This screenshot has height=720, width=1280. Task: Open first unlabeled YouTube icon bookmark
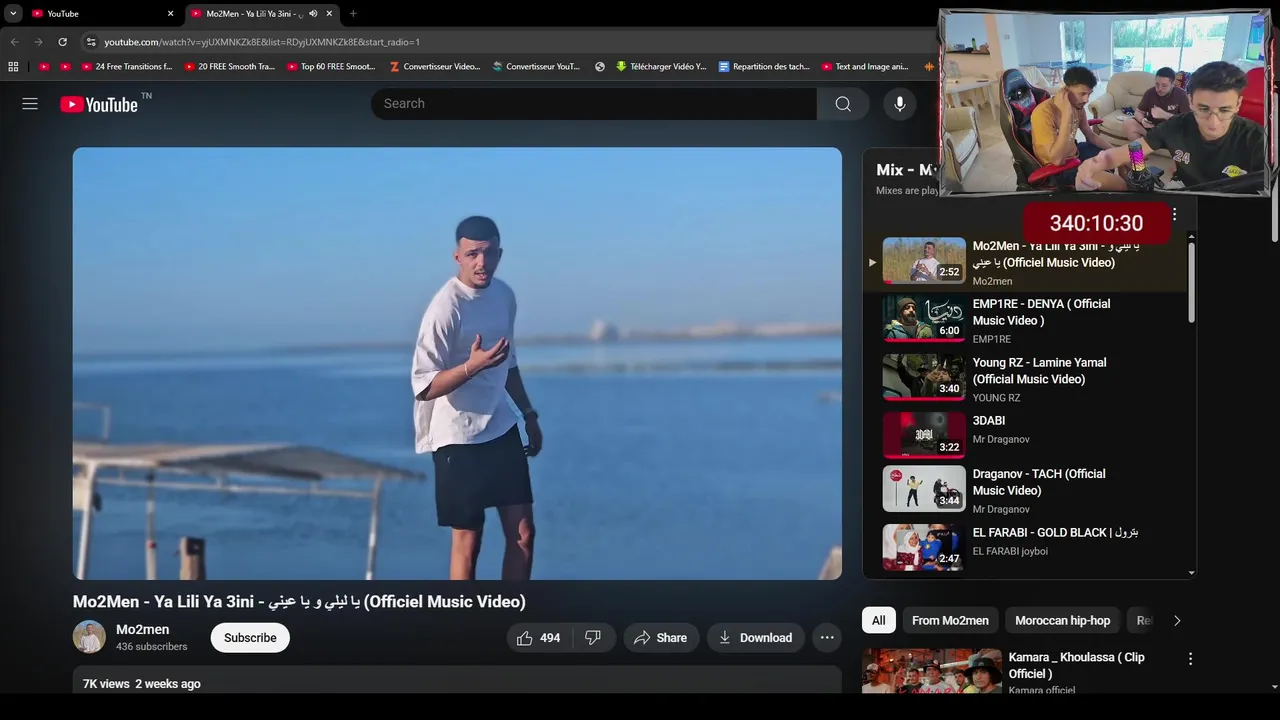click(x=44, y=67)
